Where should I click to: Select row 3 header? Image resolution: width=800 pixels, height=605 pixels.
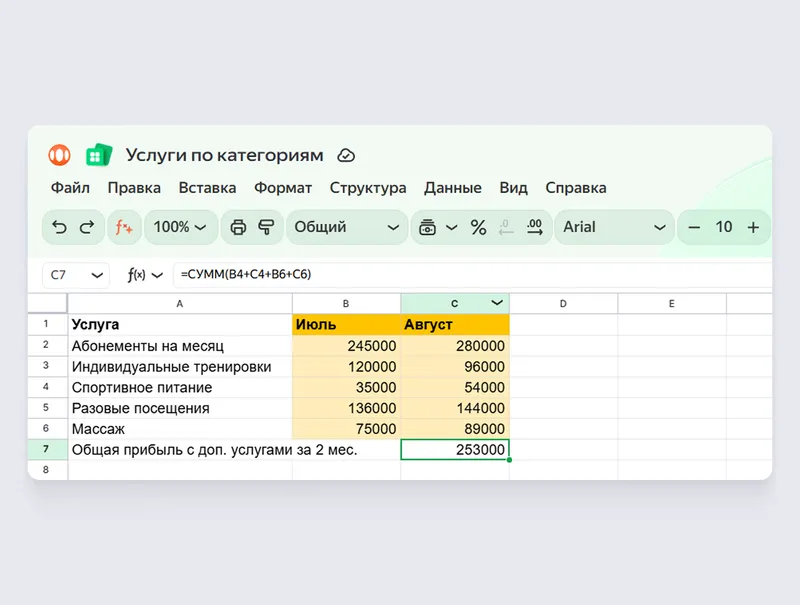(46, 366)
